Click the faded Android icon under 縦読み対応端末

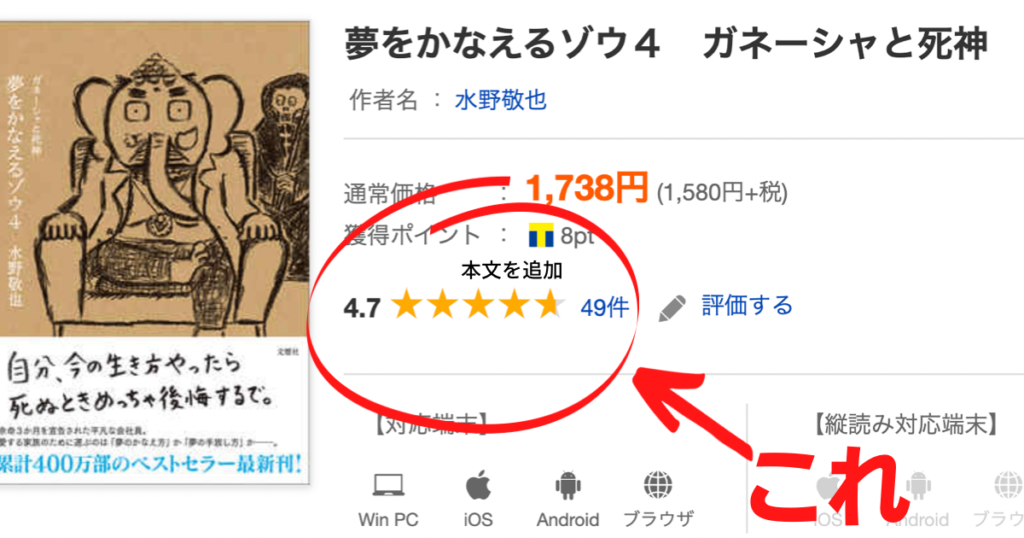coord(918,486)
